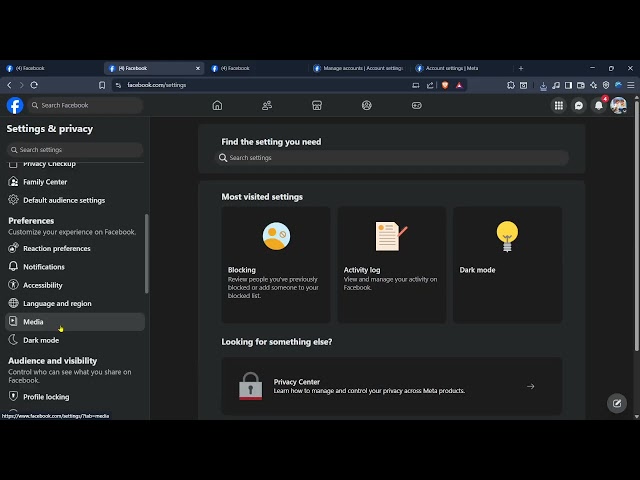Click the sidebar scrollbar thumb
This screenshot has height=480, width=640.
pos(147,253)
